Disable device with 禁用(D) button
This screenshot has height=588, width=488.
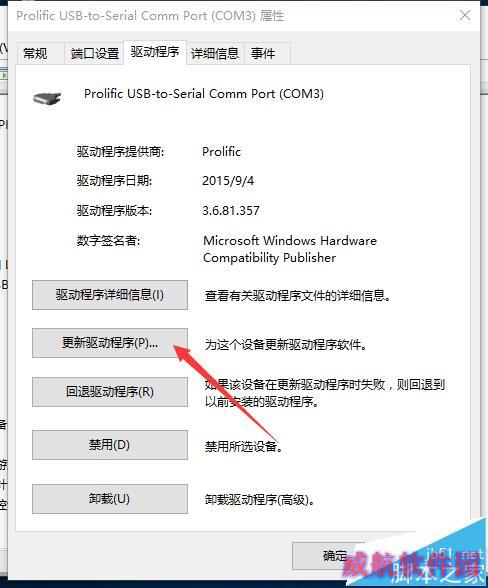pyautogui.click(x=110, y=445)
